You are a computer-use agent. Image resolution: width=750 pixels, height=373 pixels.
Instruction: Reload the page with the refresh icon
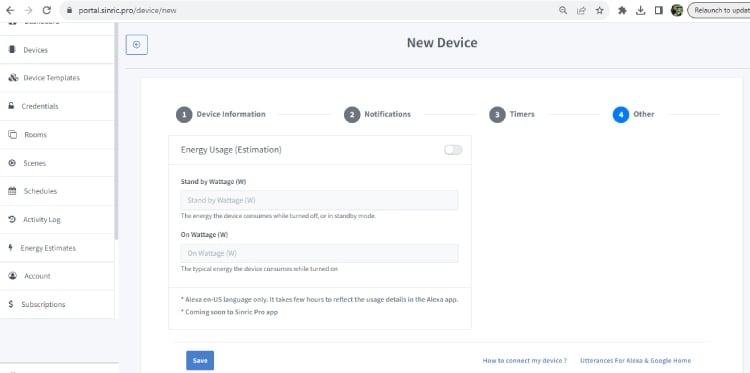pyautogui.click(x=46, y=10)
